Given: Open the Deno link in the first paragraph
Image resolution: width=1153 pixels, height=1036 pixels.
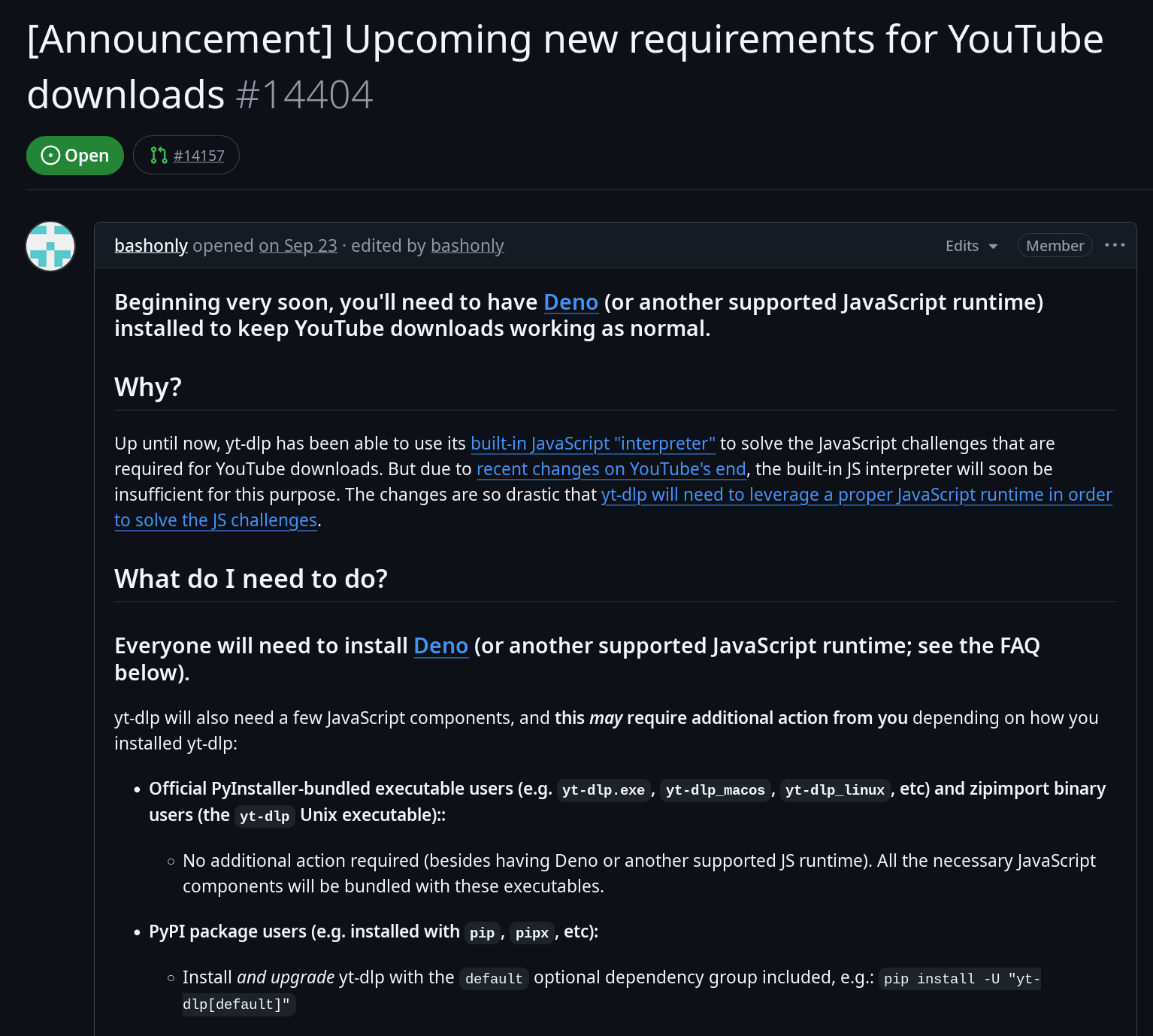Looking at the screenshot, I should coord(570,302).
